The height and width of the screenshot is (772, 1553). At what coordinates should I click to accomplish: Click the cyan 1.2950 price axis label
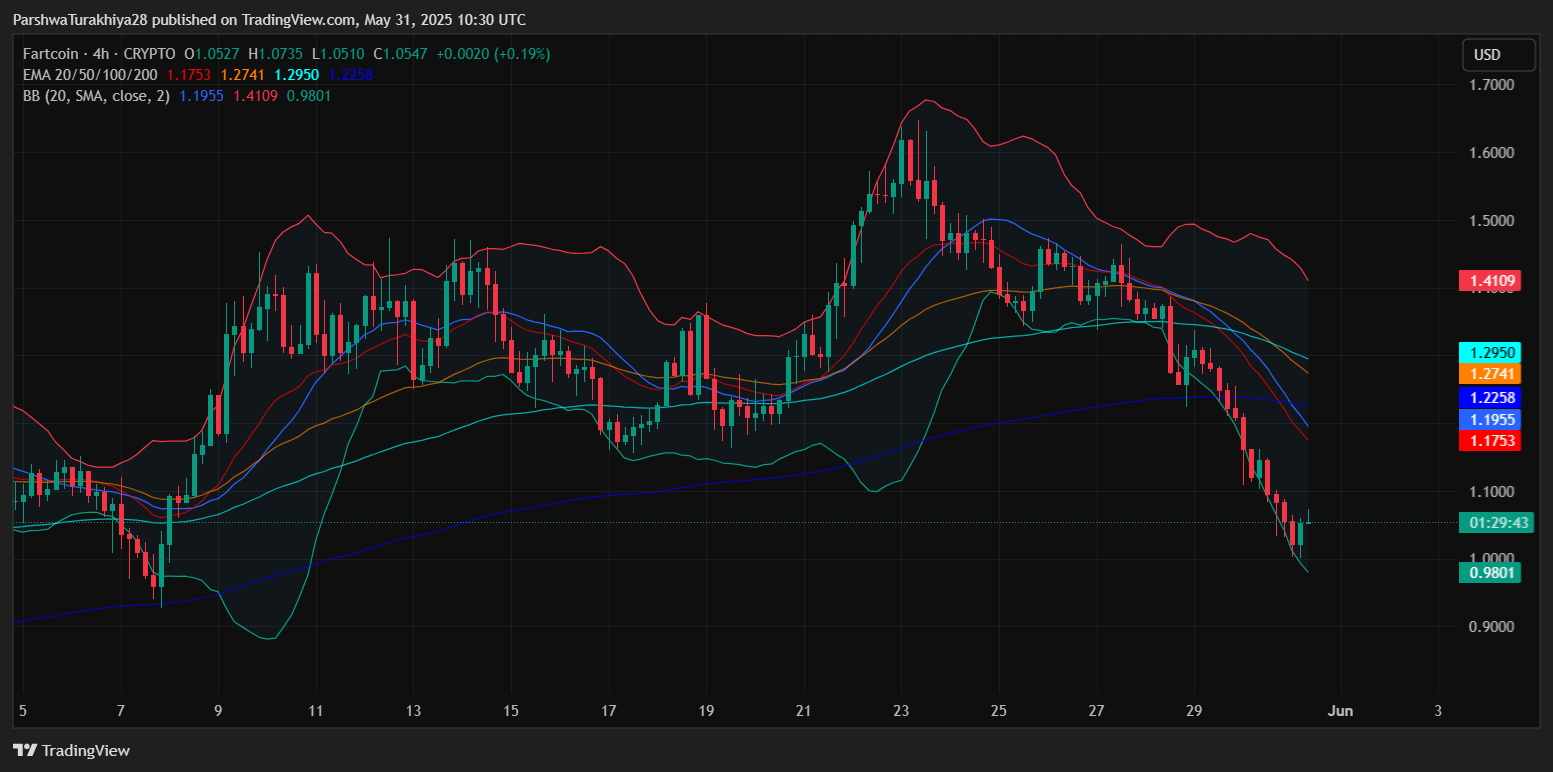(x=1489, y=352)
